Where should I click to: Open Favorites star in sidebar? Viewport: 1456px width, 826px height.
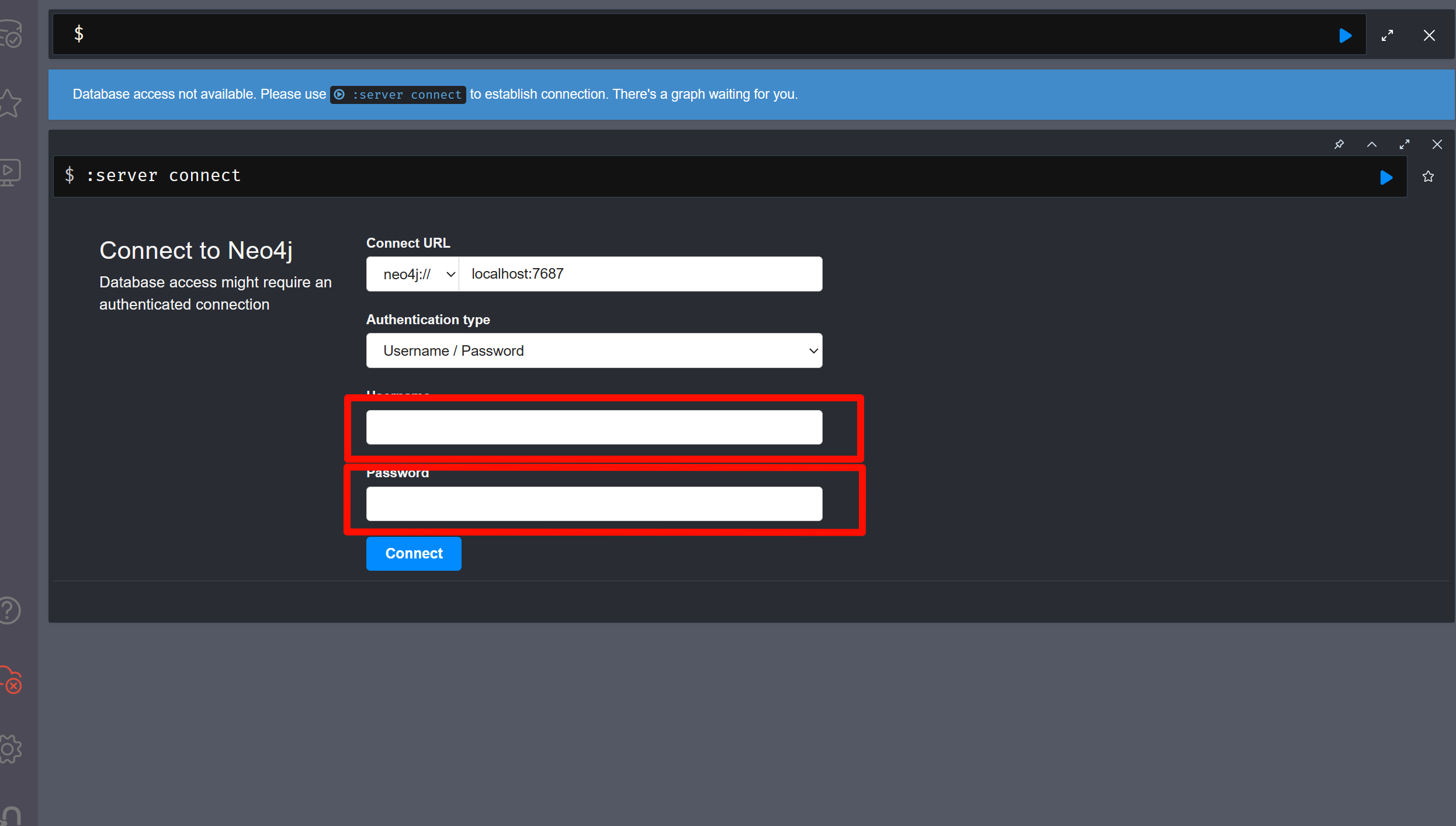11,103
